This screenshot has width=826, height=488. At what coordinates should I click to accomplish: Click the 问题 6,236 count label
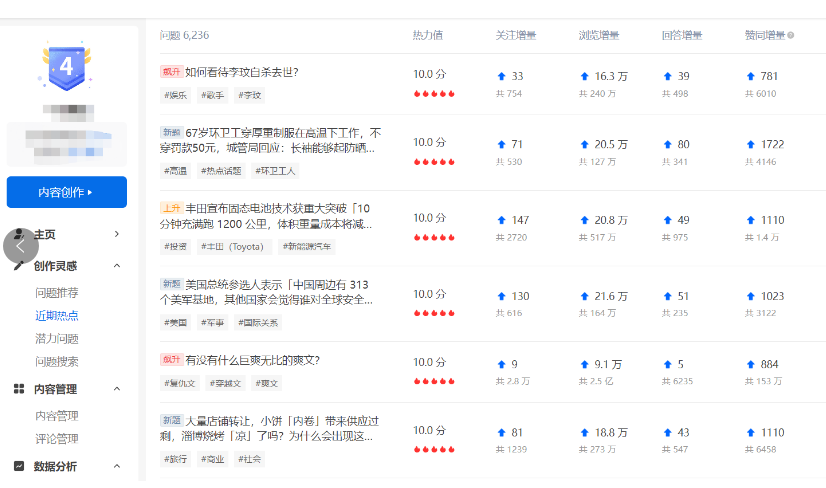tap(184, 35)
